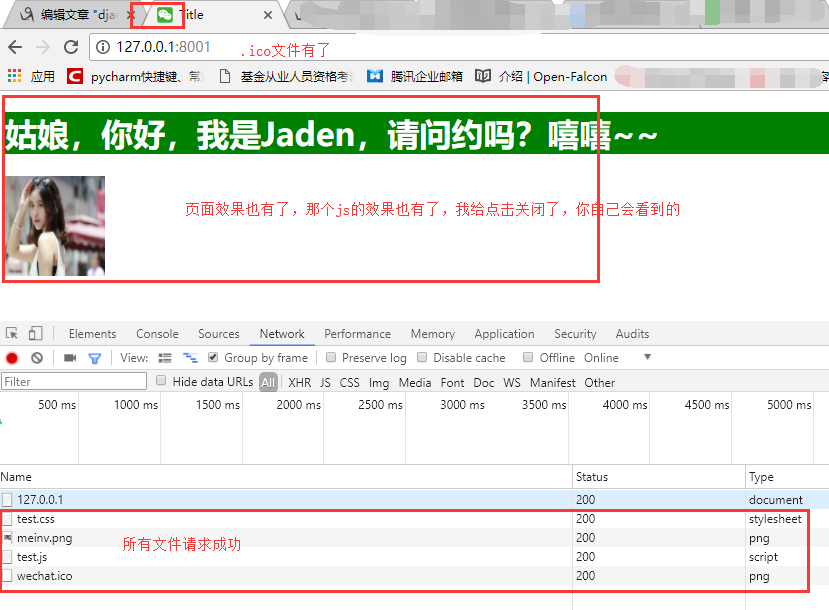The image size is (829, 610).
Task: Enable the Preserve log checkbox
Action: point(331,357)
